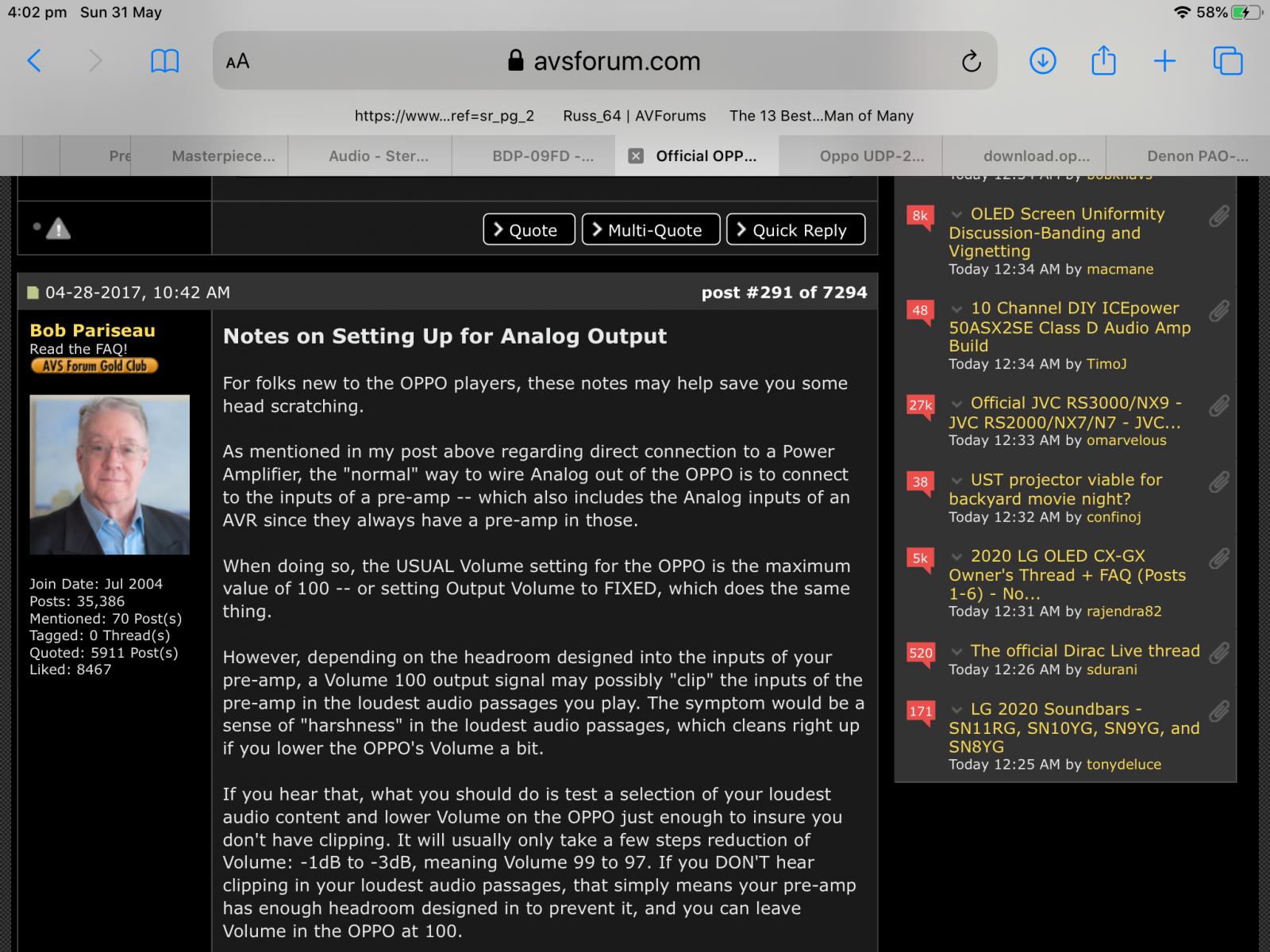The image size is (1270, 952).
Task: Open Bob Pariseau's profile link
Action: pyautogui.click(x=92, y=331)
